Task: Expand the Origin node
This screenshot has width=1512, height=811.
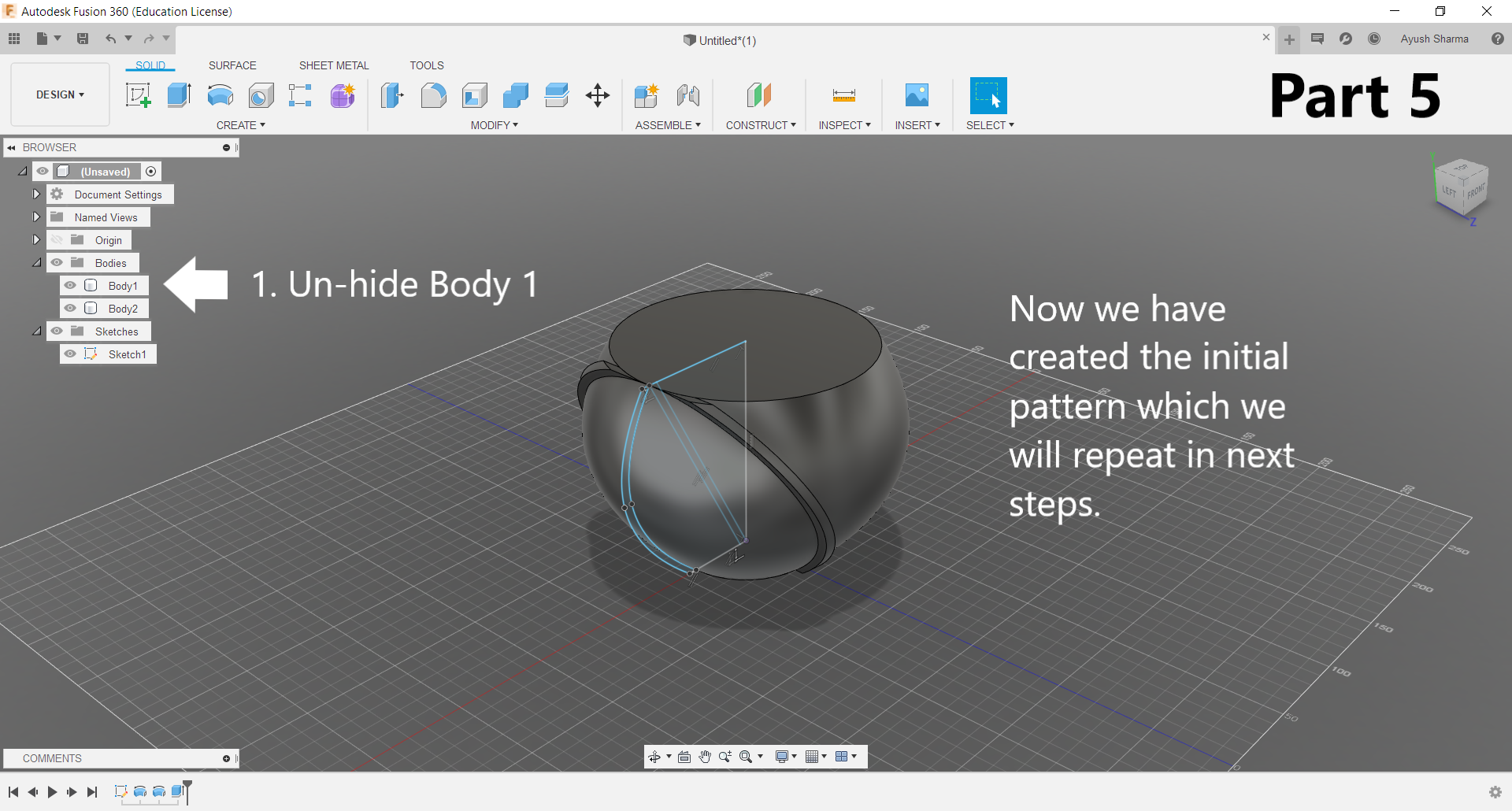Action: coord(36,240)
